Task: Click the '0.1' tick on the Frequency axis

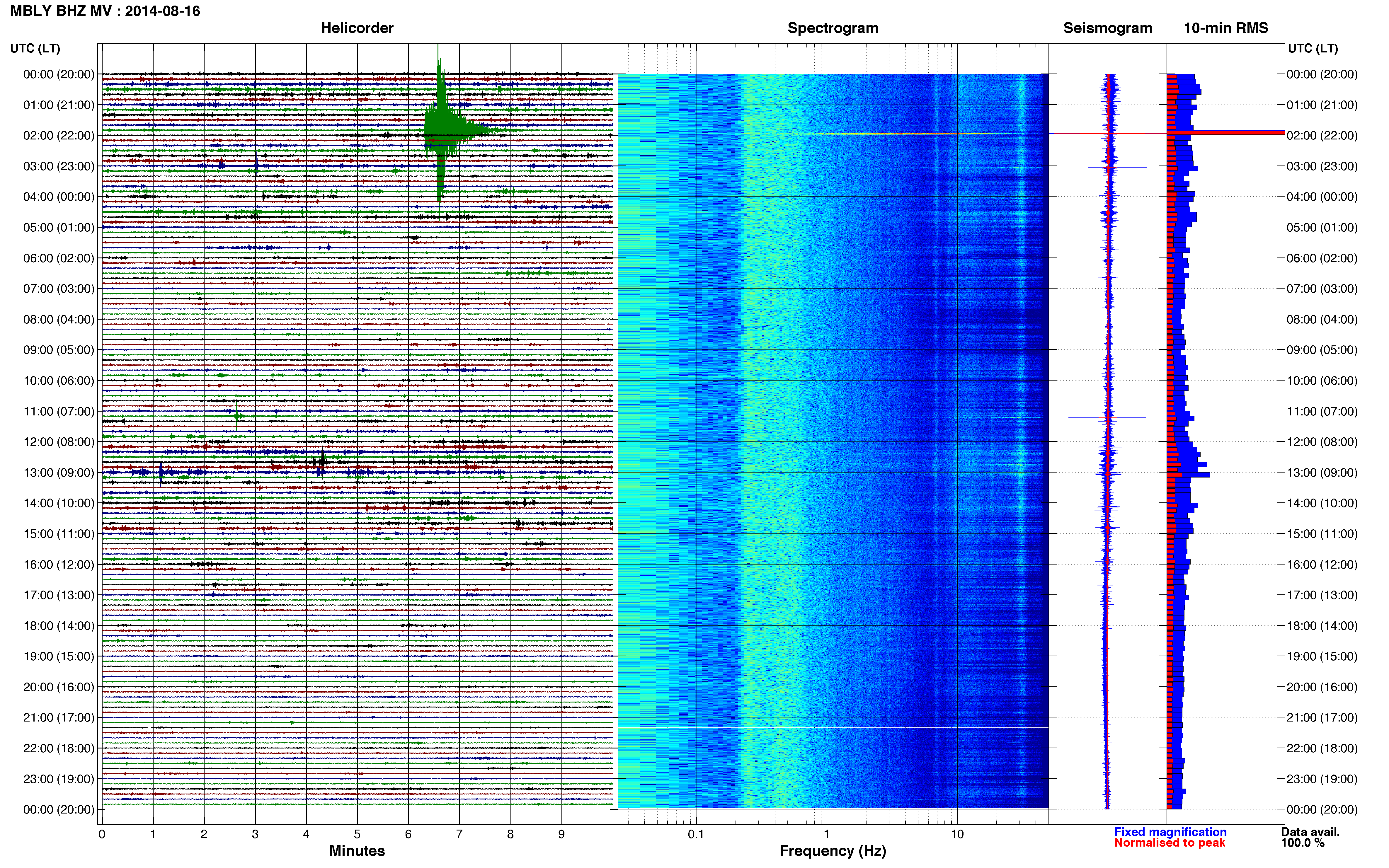Action: (696, 834)
